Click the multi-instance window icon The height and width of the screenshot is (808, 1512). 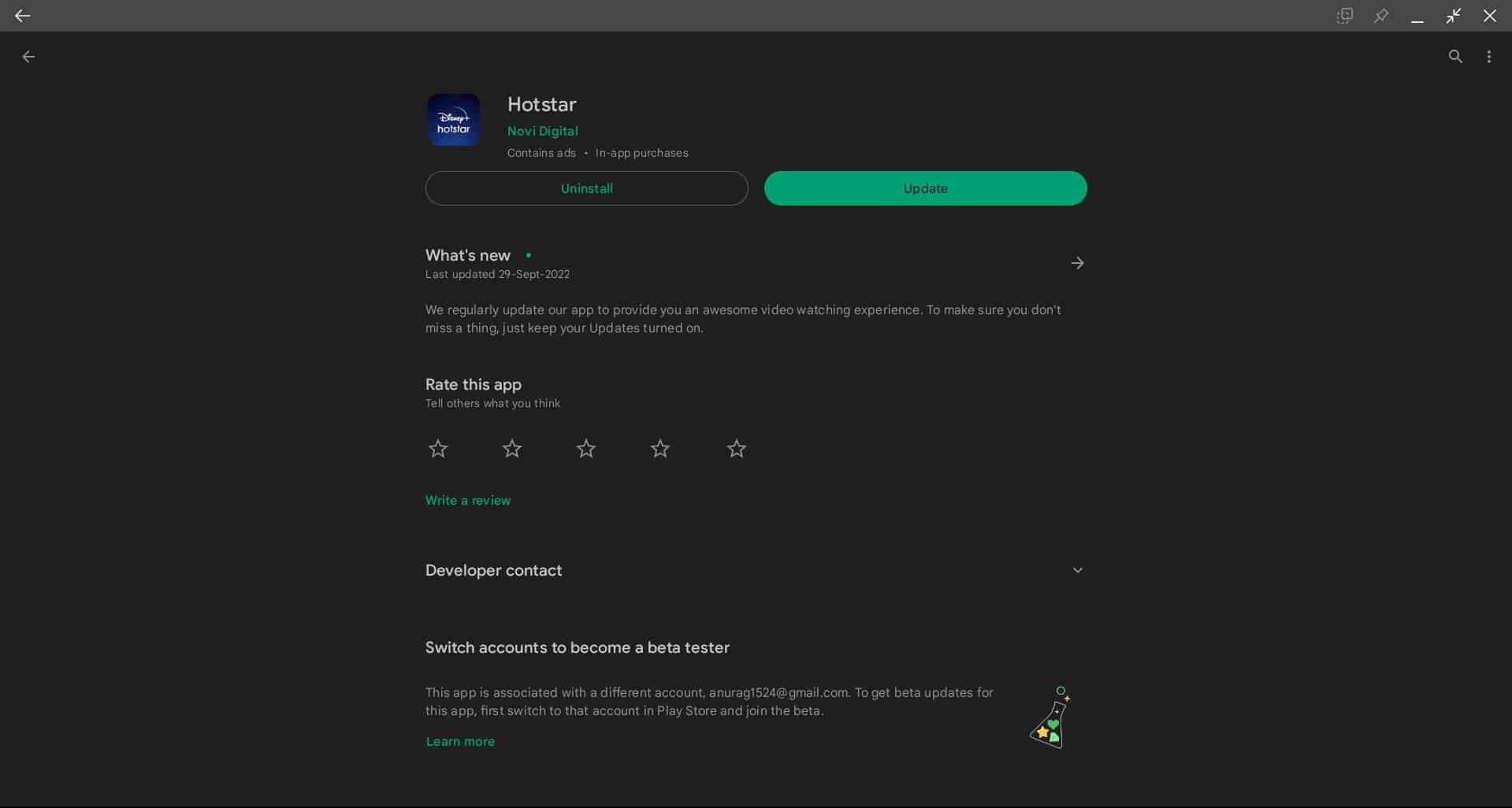click(1345, 16)
